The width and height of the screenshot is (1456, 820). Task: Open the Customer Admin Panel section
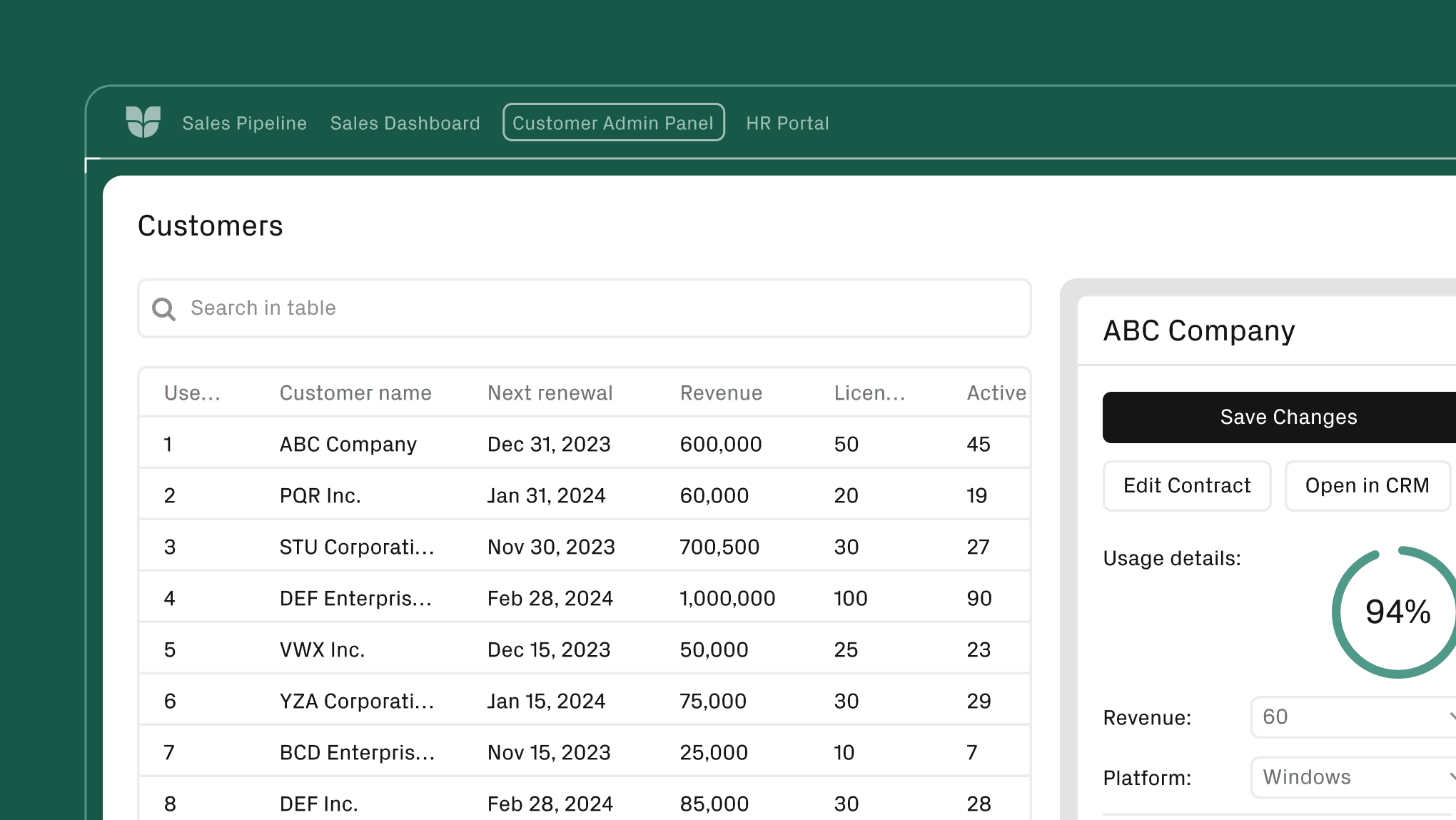click(613, 122)
